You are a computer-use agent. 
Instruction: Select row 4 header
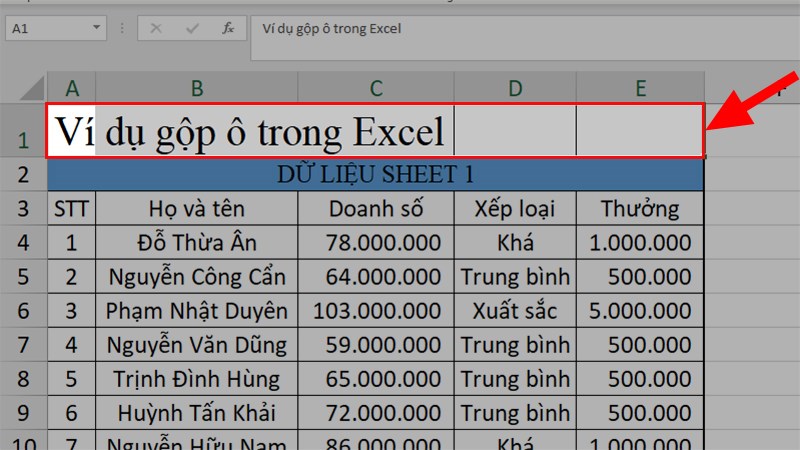point(23,242)
